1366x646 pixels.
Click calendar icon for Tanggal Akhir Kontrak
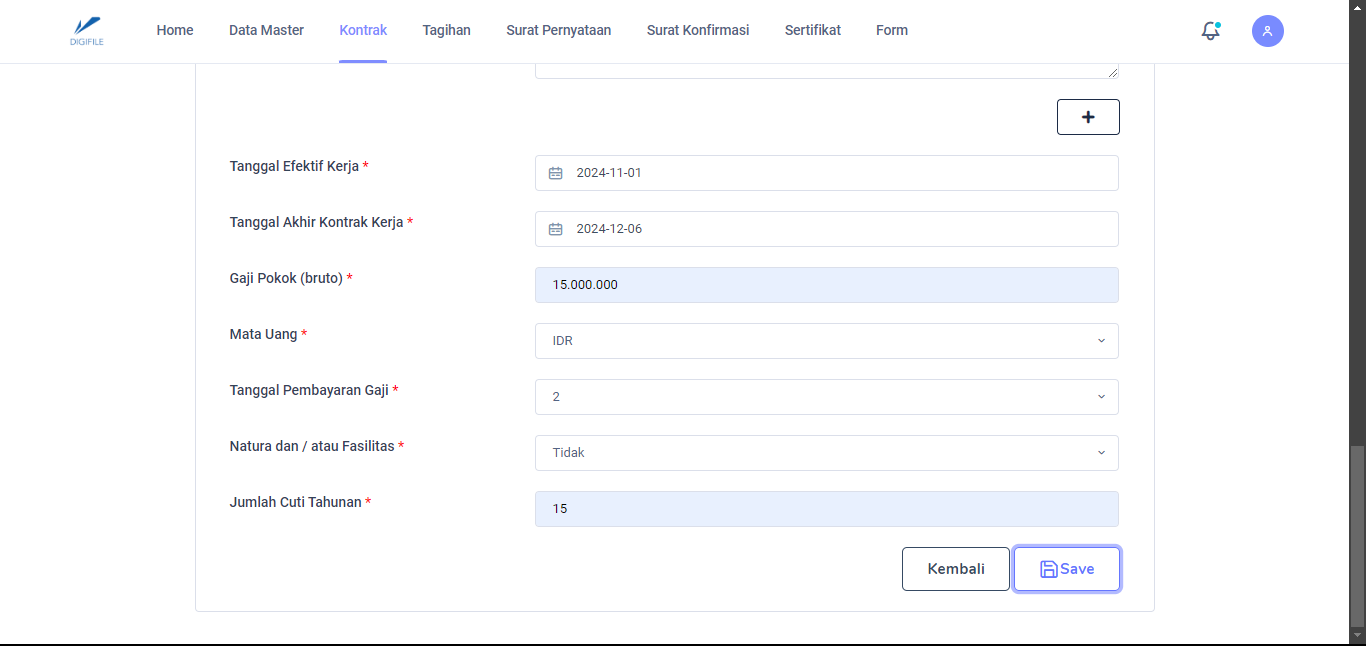click(556, 229)
